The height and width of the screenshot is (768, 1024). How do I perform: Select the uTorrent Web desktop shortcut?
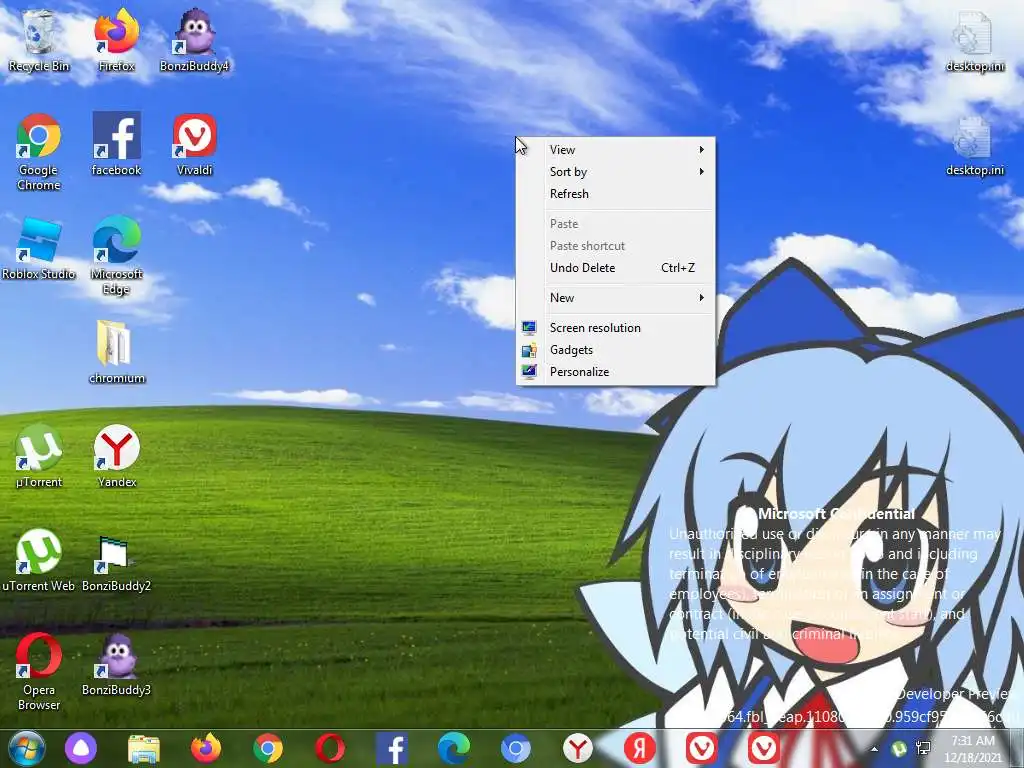coord(39,560)
